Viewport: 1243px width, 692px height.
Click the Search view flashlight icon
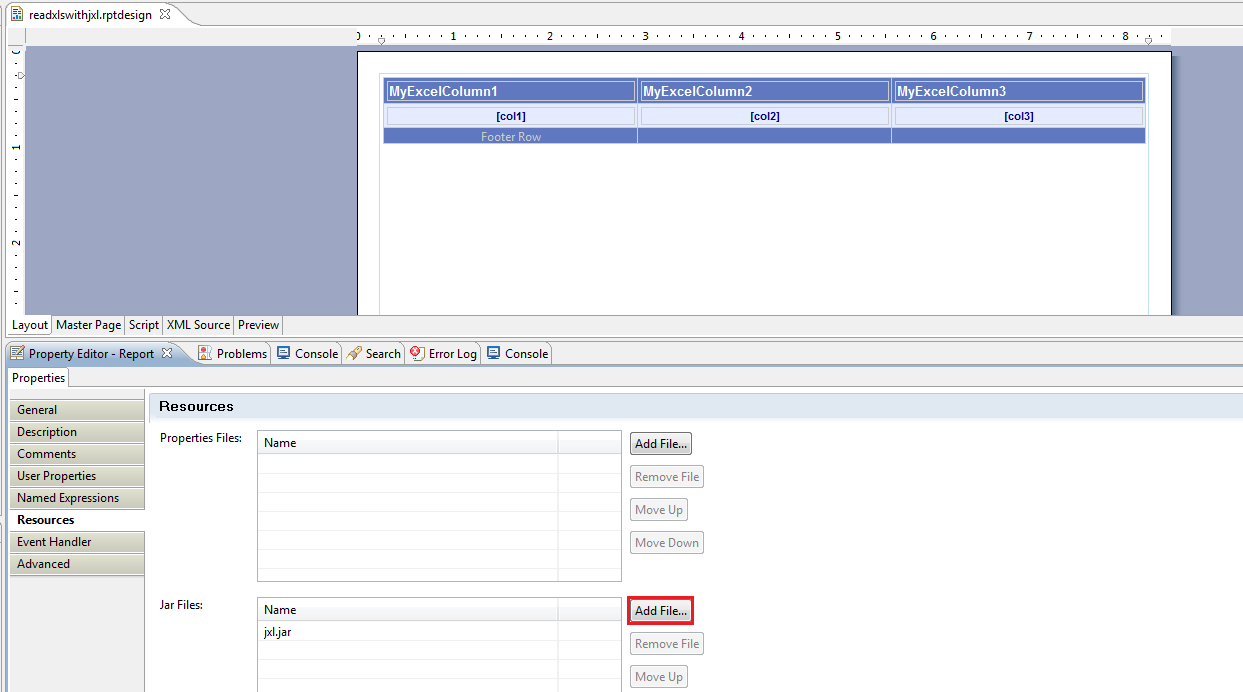click(x=354, y=353)
